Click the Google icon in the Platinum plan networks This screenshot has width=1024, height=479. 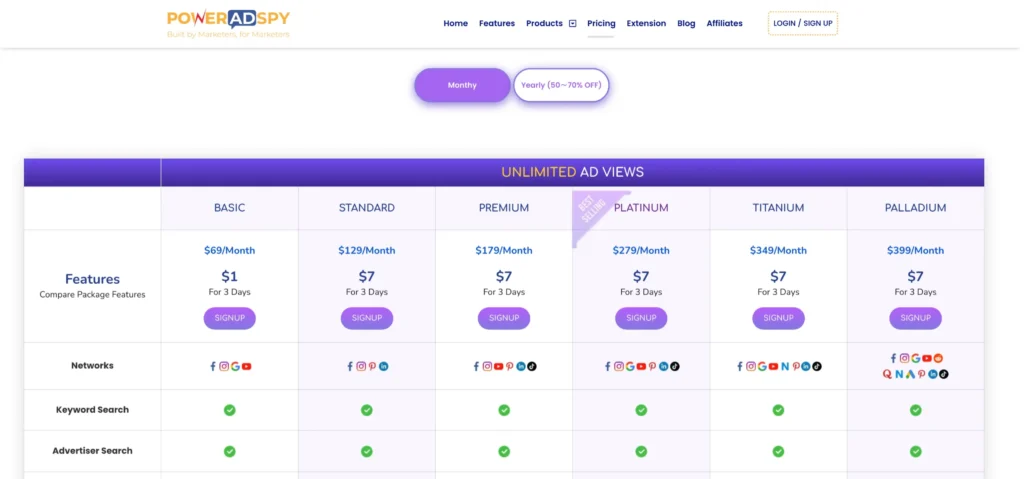[630, 367]
